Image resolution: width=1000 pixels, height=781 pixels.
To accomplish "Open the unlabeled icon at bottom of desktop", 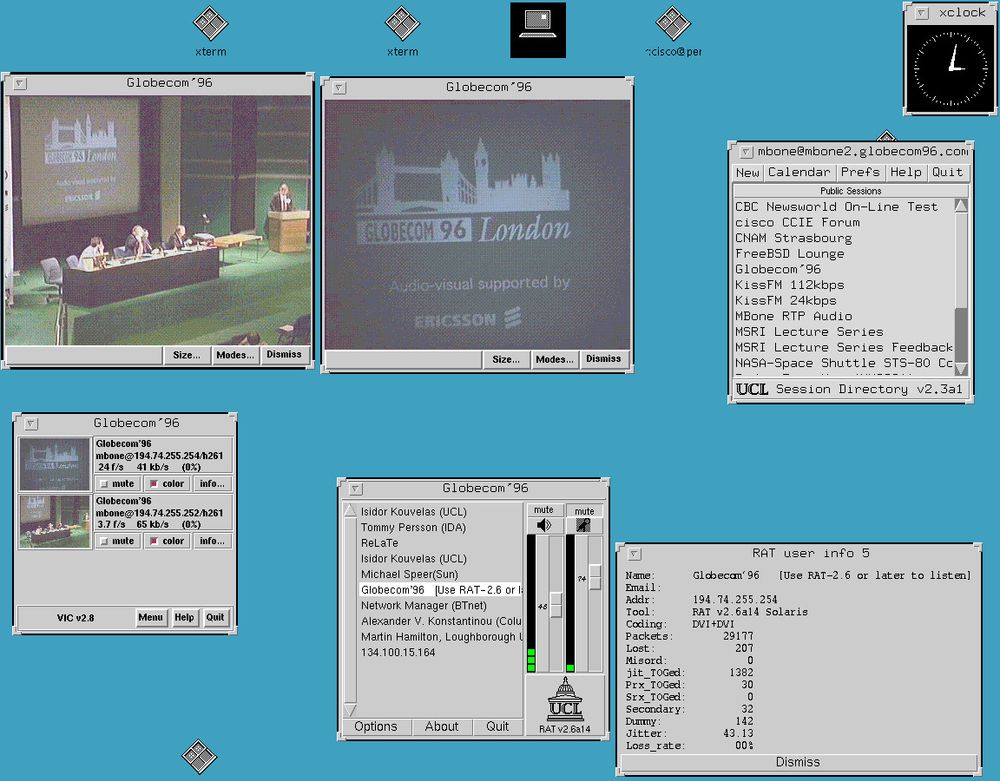I will [199, 757].
